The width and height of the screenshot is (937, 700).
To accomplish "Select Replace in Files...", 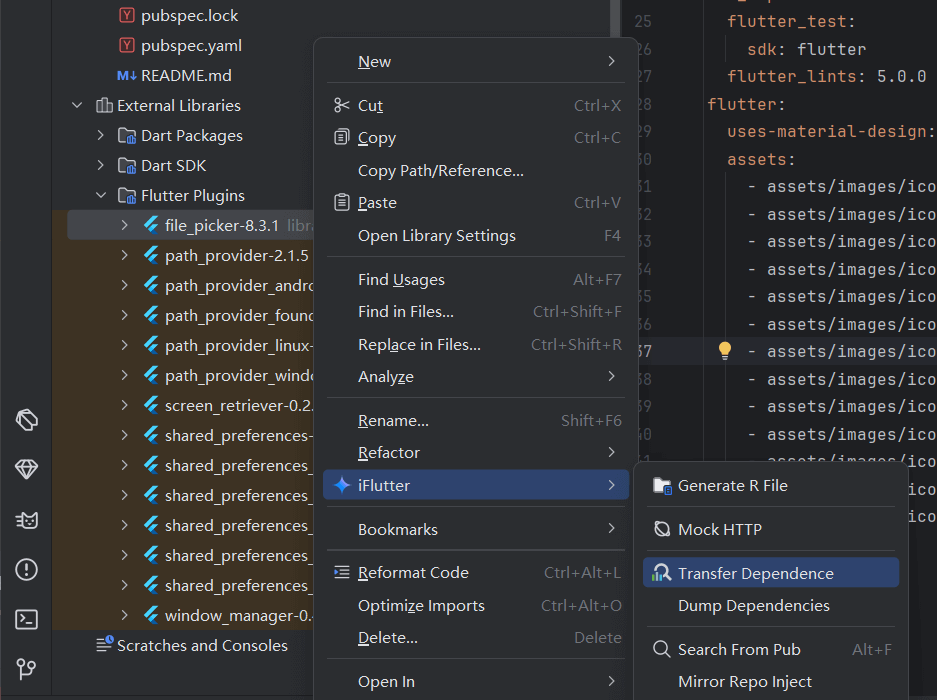I will point(476,344).
